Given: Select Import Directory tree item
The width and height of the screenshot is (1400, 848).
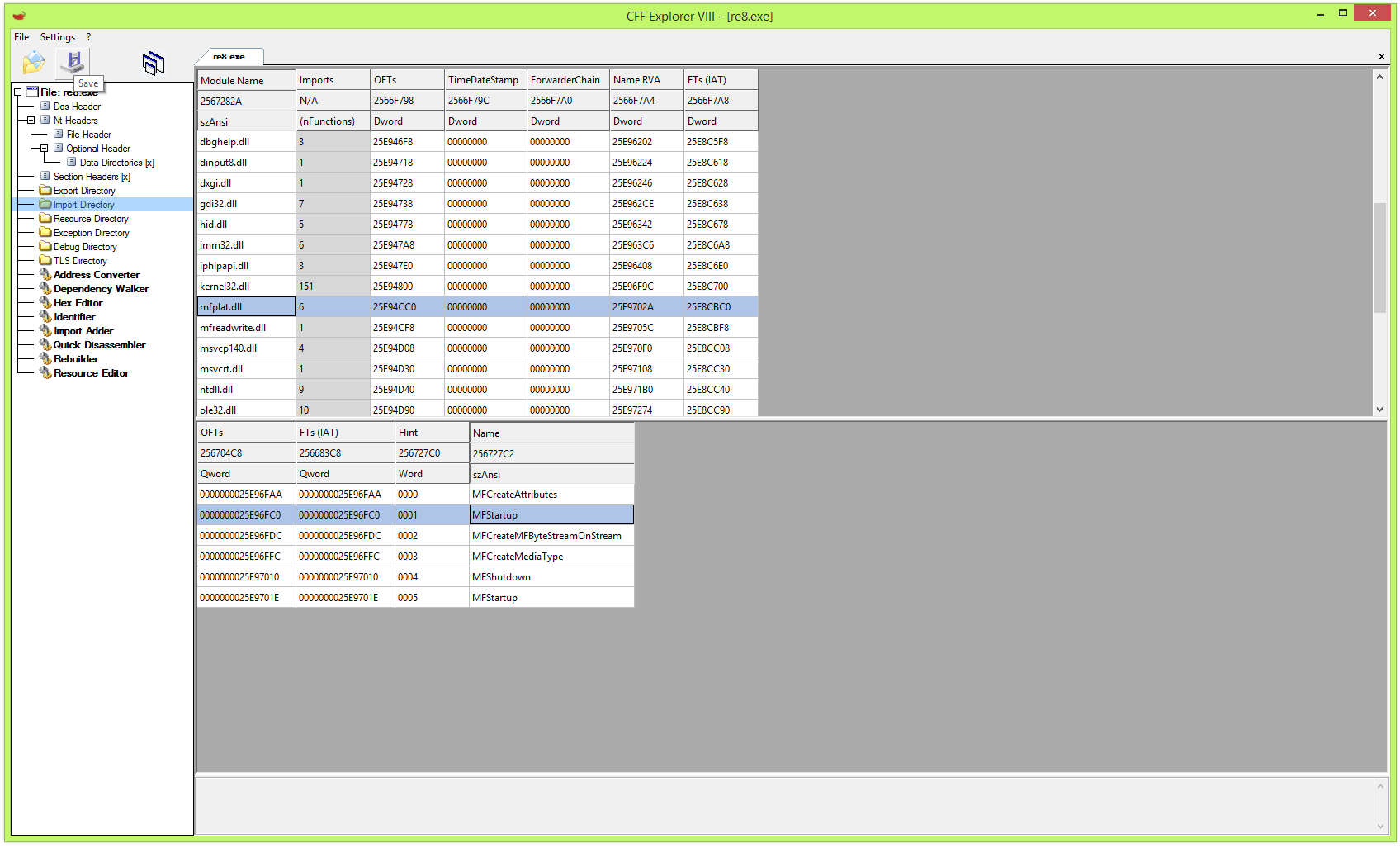Looking at the screenshot, I should click(84, 204).
